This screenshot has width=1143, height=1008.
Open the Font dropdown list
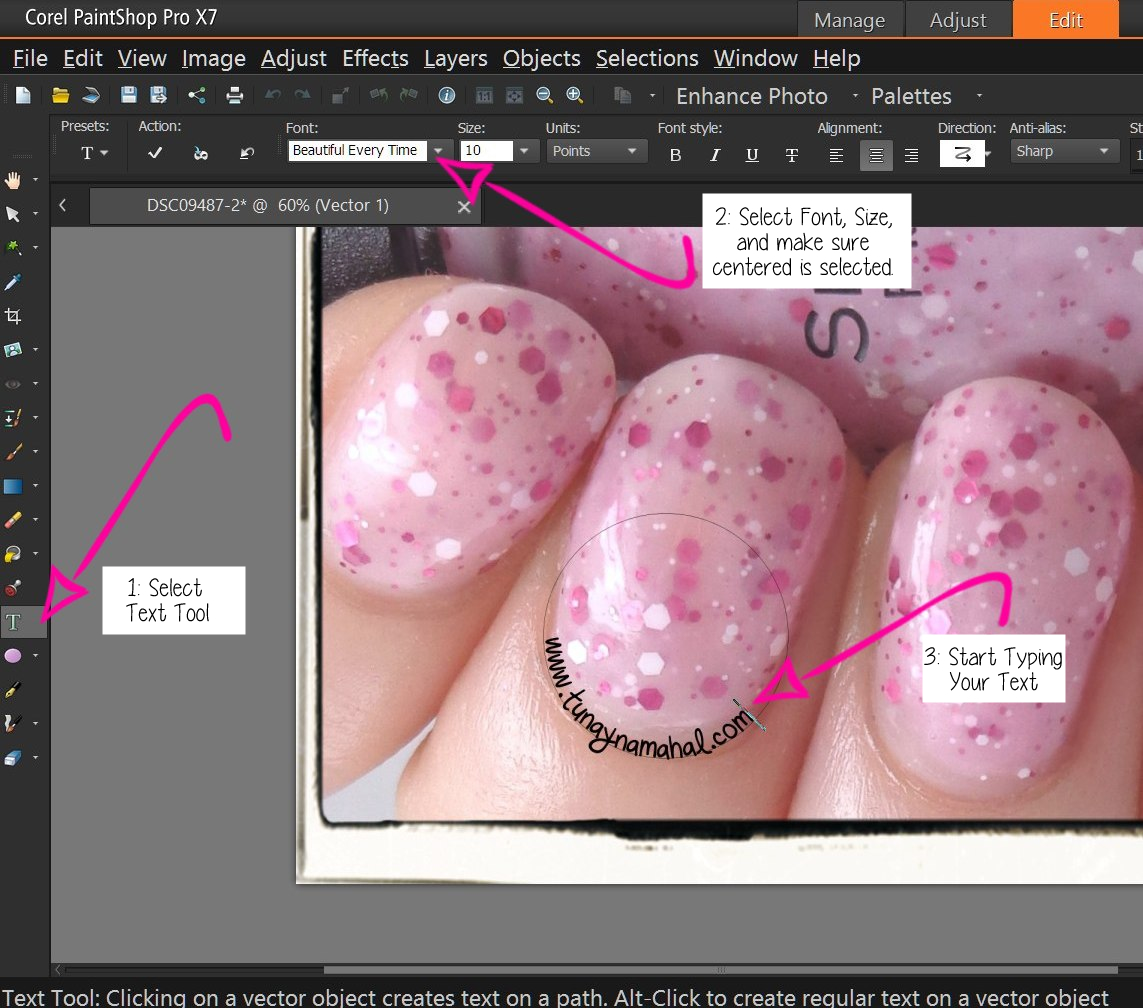point(438,150)
